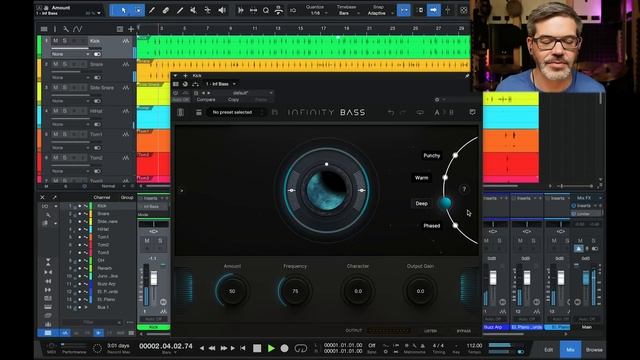Select the Deep character mode
This screenshot has width=640, height=360.
click(422, 203)
